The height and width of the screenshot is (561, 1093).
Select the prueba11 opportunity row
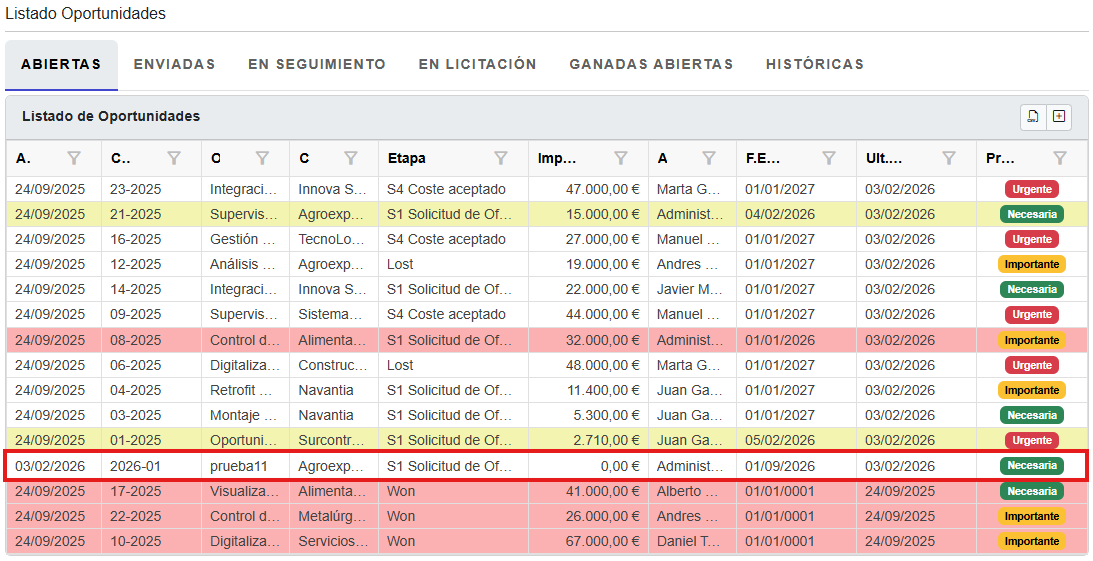click(238, 466)
